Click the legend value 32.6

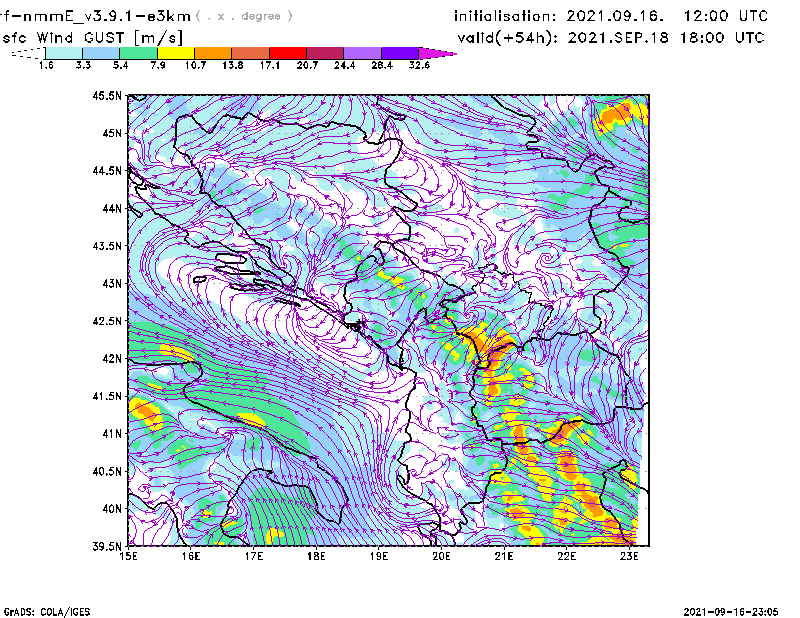(419, 65)
